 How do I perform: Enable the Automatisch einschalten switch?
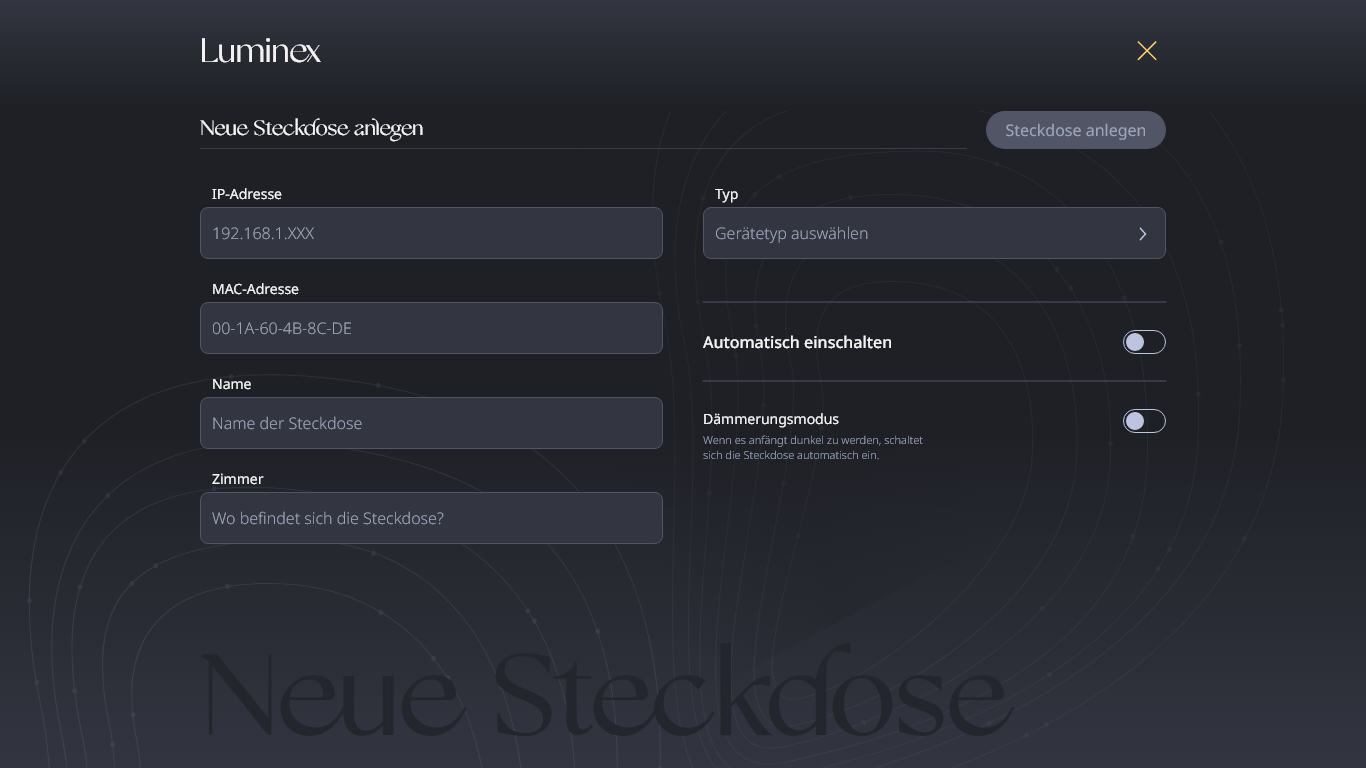point(1144,342)
